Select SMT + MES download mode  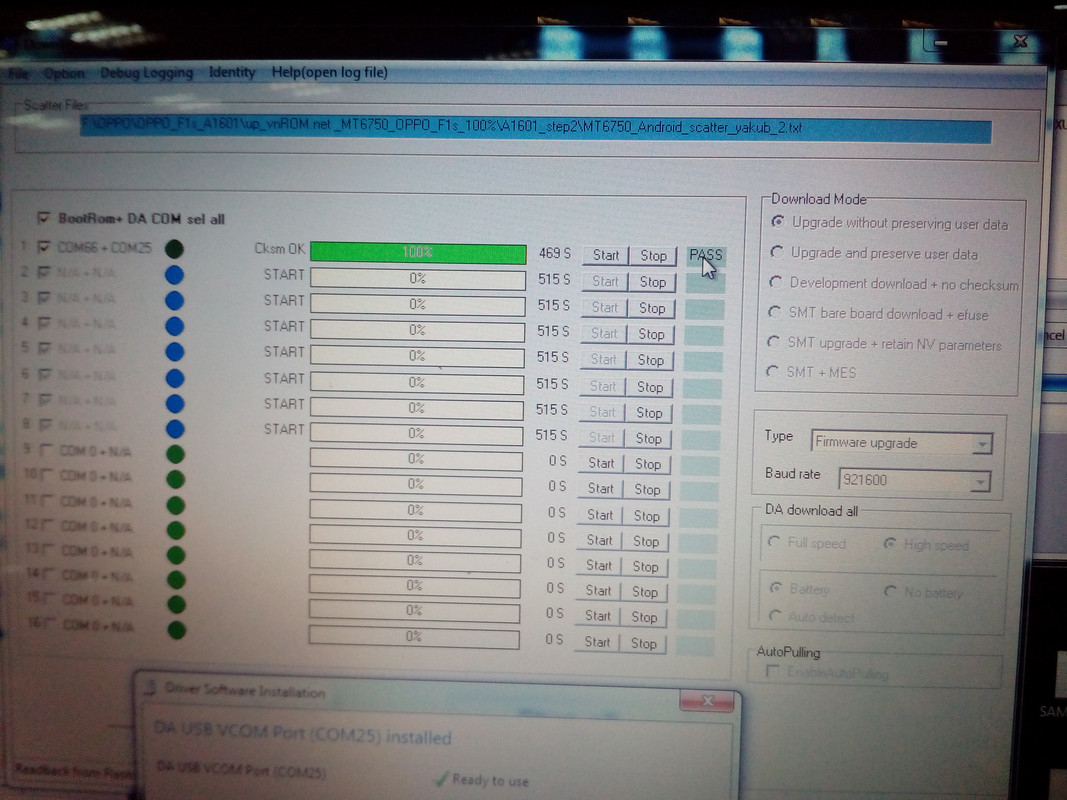pos(772,371)
